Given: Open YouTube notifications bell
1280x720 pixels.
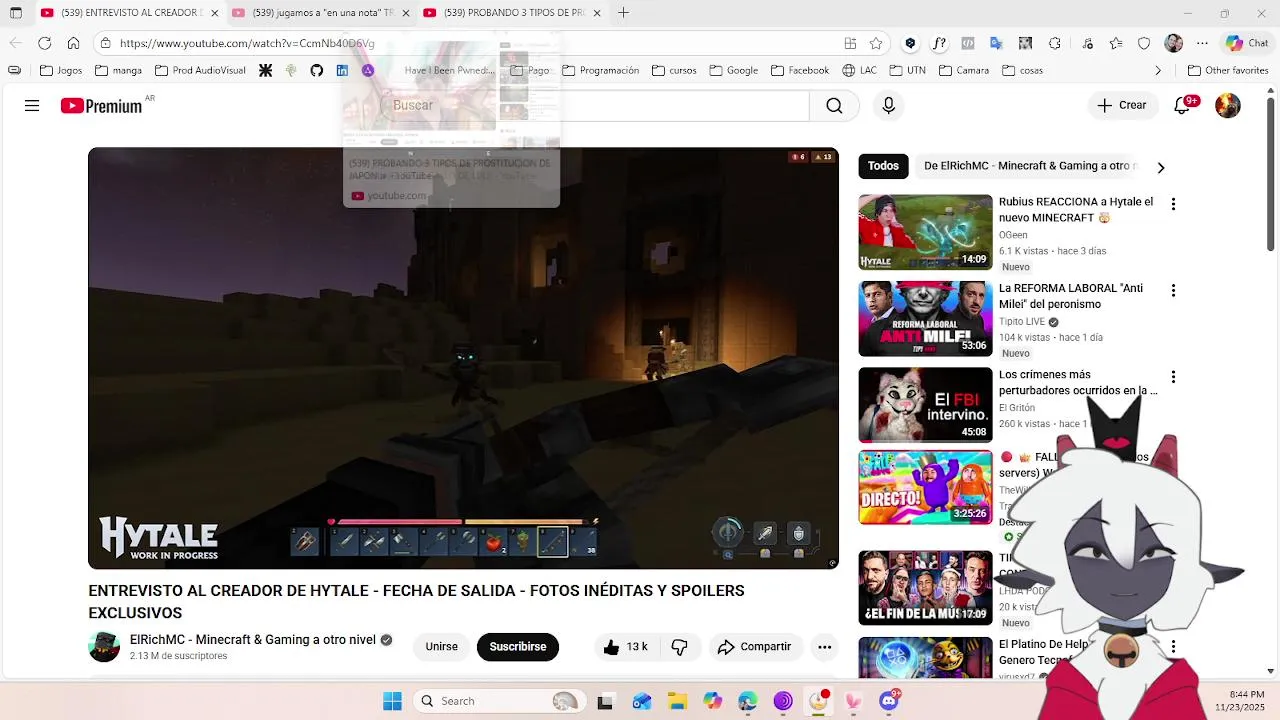Looking at the screenshot, I should pyautogui.click(x=1183, y=105).
